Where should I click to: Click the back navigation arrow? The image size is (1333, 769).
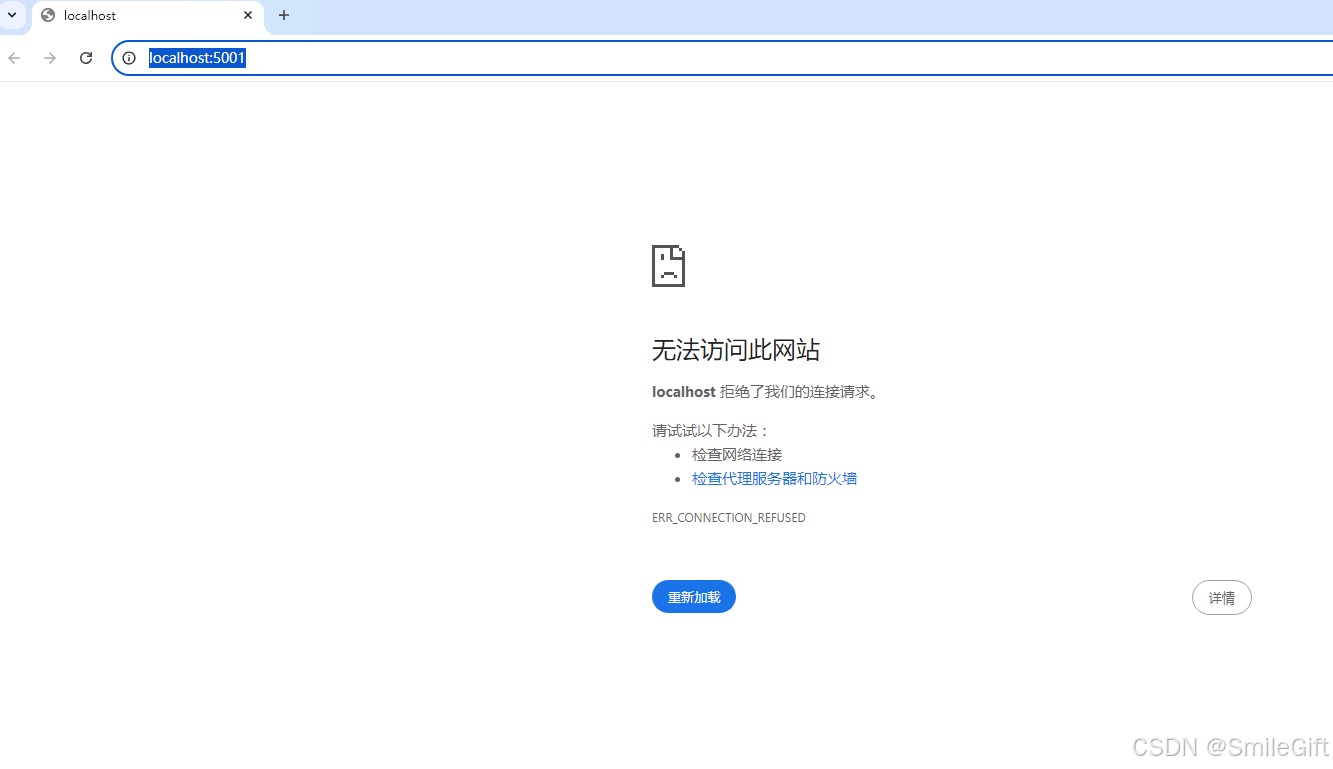point(13,57)
